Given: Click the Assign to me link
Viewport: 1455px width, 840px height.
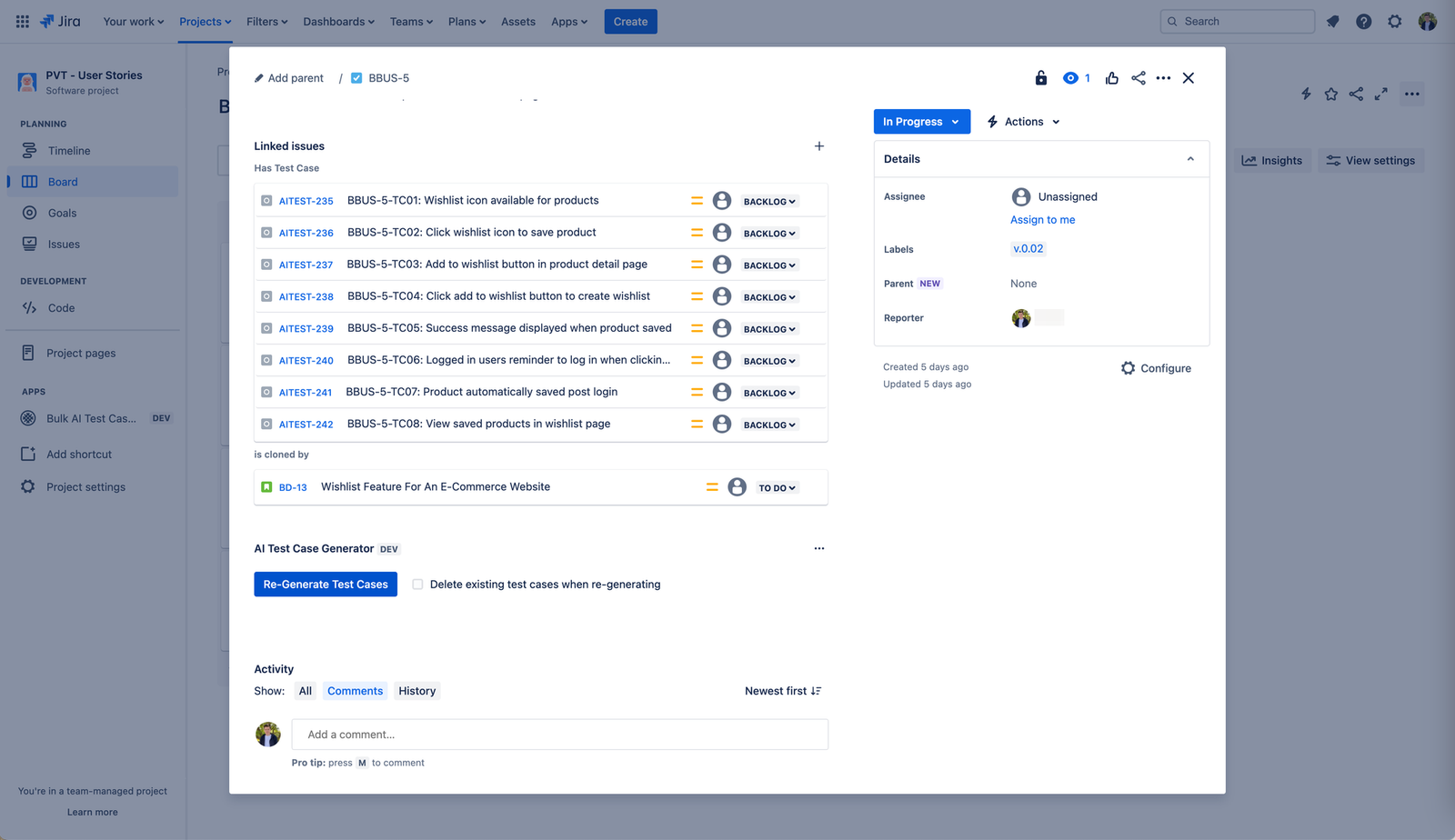Looking at the screenshot, I should click(1042, 219).
